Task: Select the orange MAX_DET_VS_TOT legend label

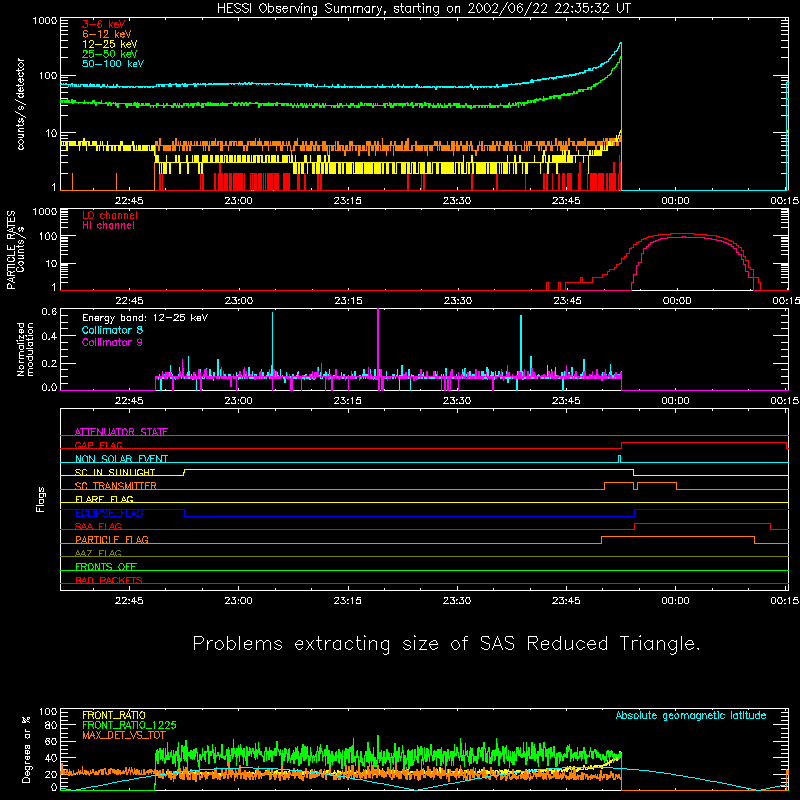Action: 124,735
